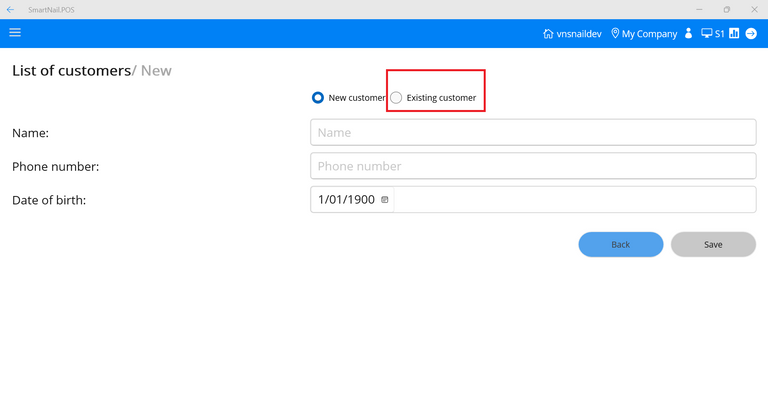Open the bar chart reports icon
This screenshot has height=400, width=768.
(734, 34)
